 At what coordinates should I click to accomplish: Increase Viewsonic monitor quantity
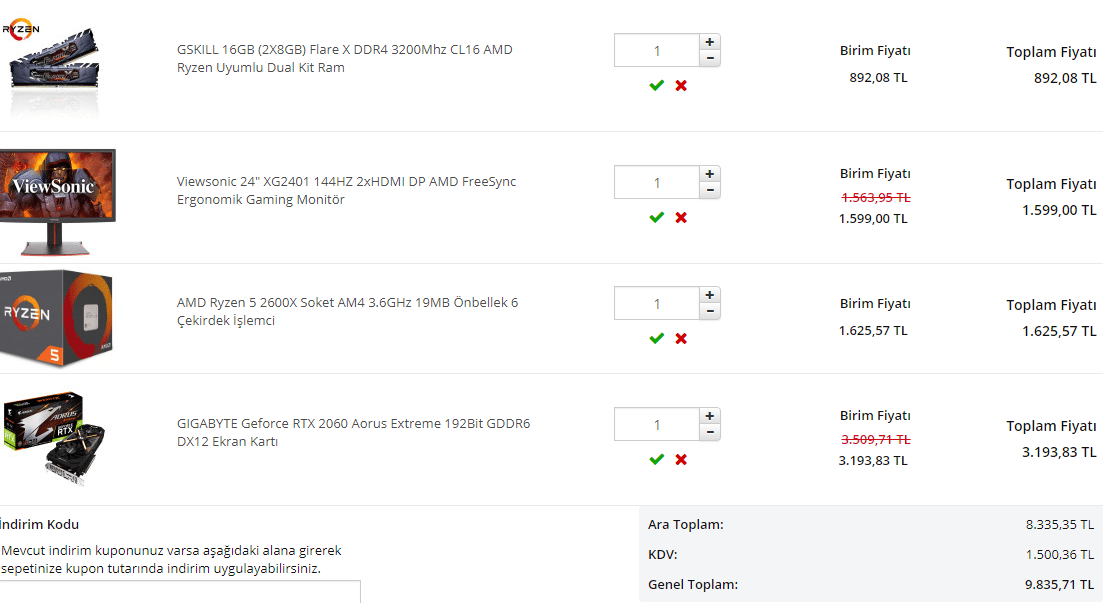[x=710, y=174]
